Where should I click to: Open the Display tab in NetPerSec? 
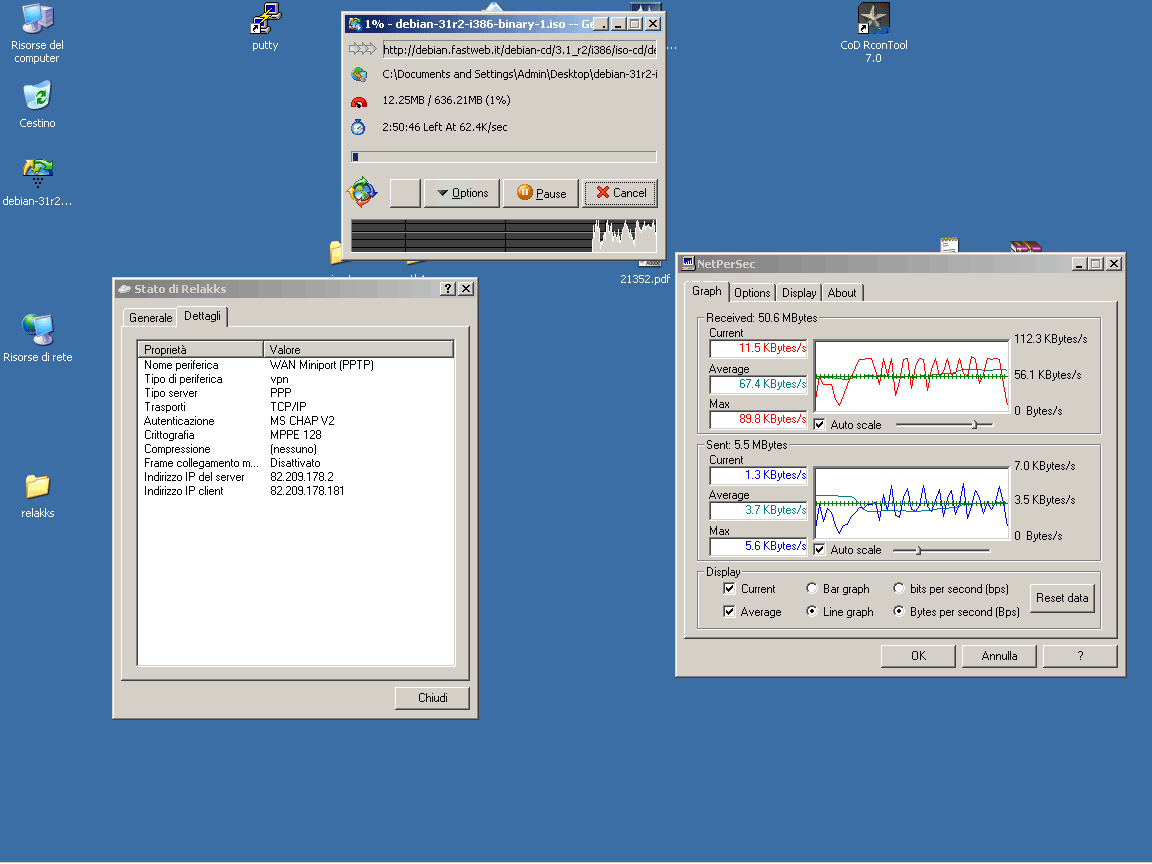point(799,293)
